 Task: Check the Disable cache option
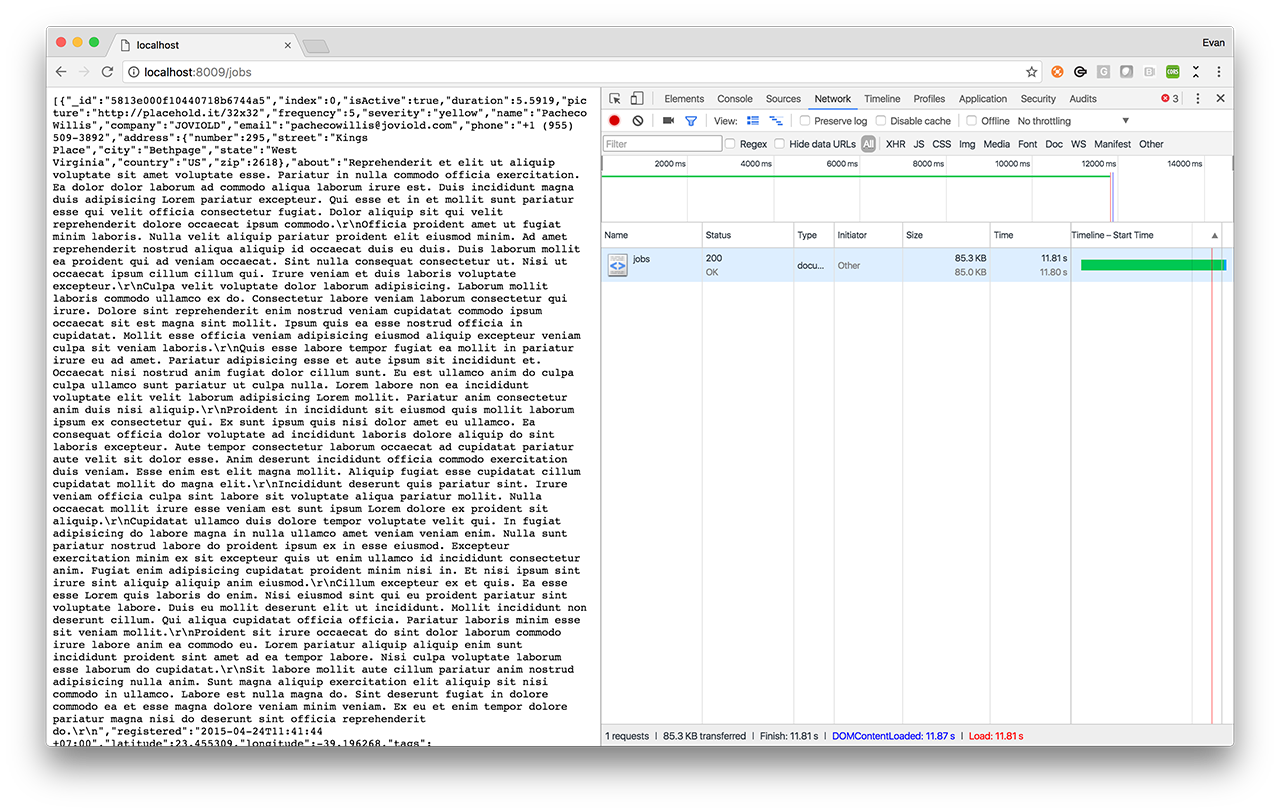click(x=881, y=121)
